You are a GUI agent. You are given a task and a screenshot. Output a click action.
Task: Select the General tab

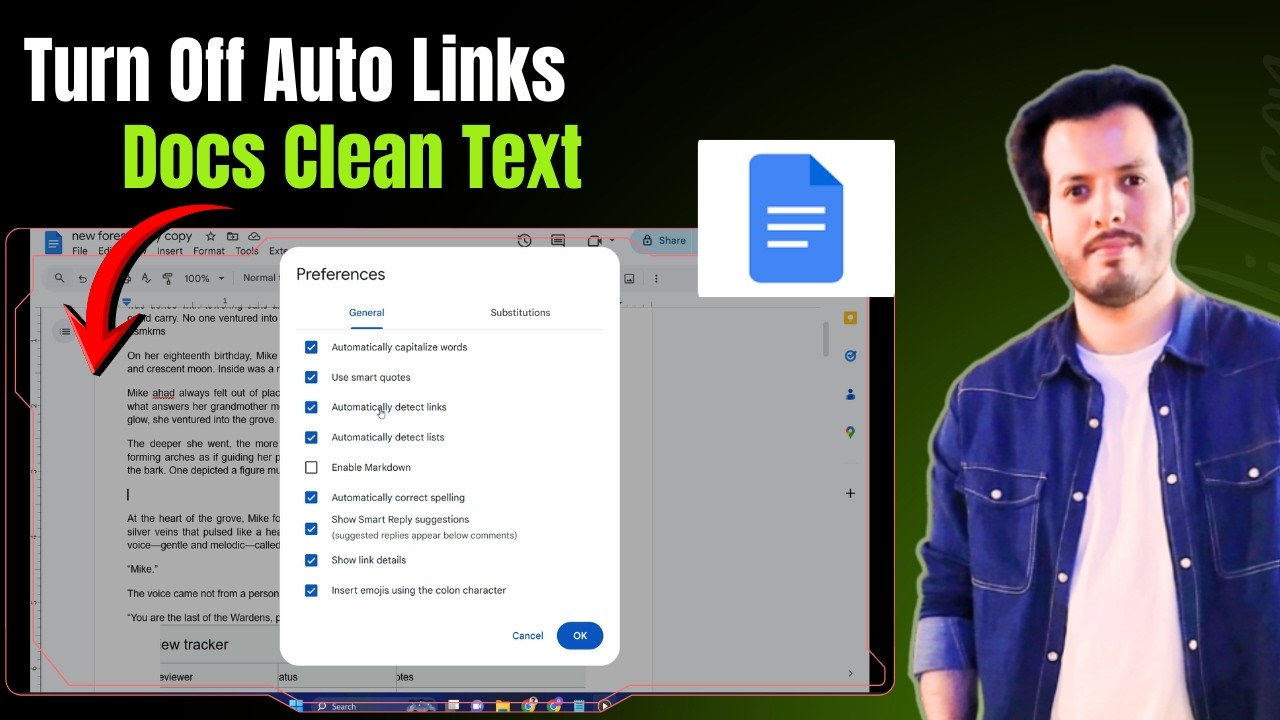tap(366, 312)
